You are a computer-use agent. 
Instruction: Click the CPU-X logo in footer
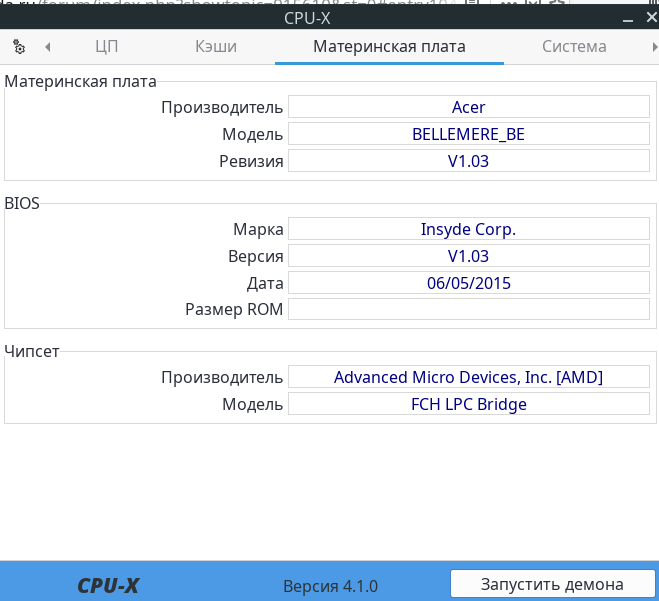[108, 586]
